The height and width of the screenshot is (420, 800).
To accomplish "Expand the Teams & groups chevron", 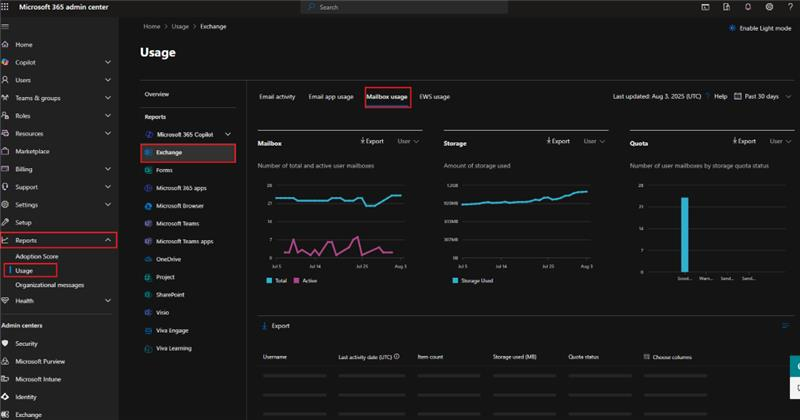I will [x=108, y=97].
